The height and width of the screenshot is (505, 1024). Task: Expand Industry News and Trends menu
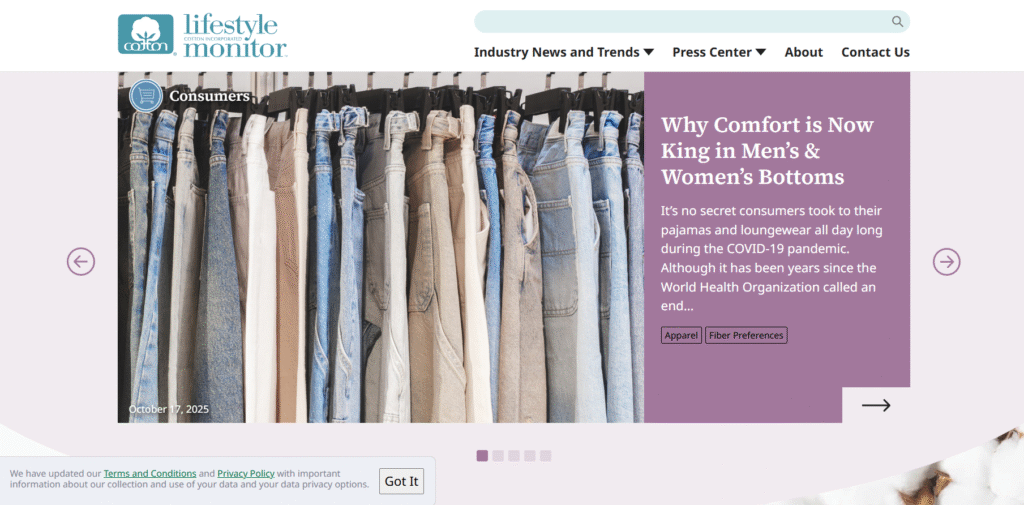click(x=564, y=52)
